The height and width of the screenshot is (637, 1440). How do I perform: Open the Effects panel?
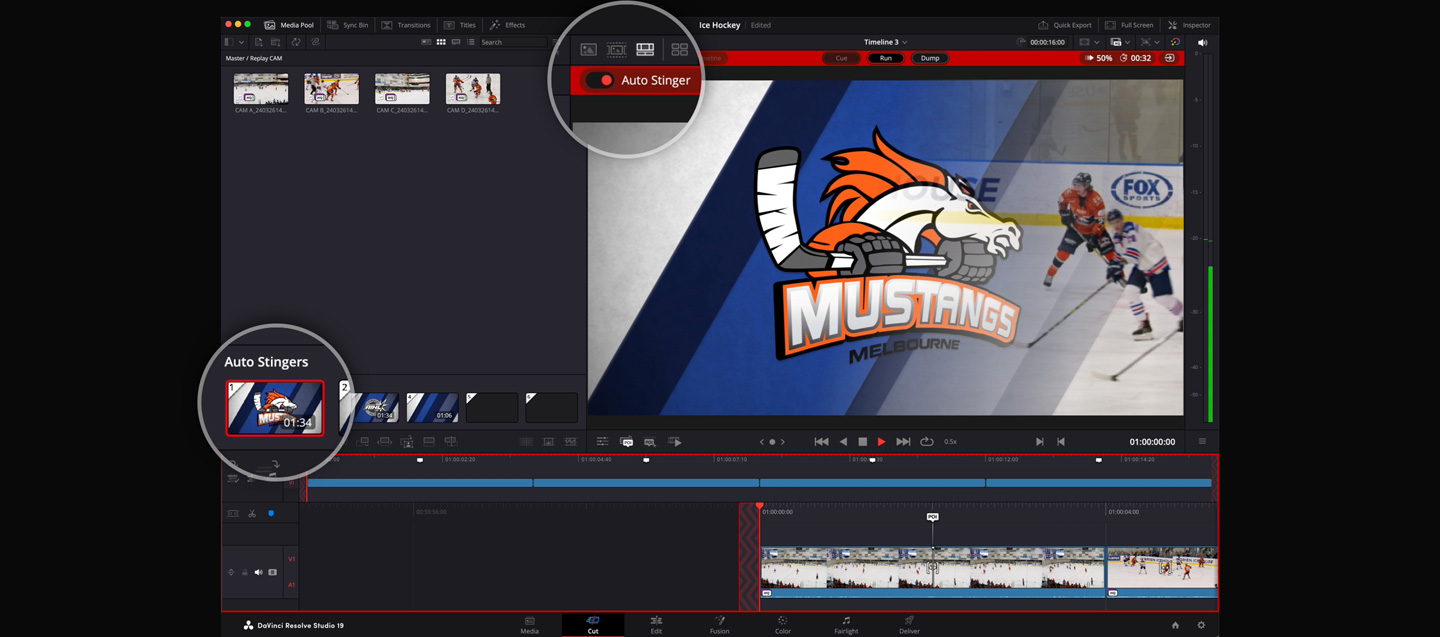[x=507, y=25]
